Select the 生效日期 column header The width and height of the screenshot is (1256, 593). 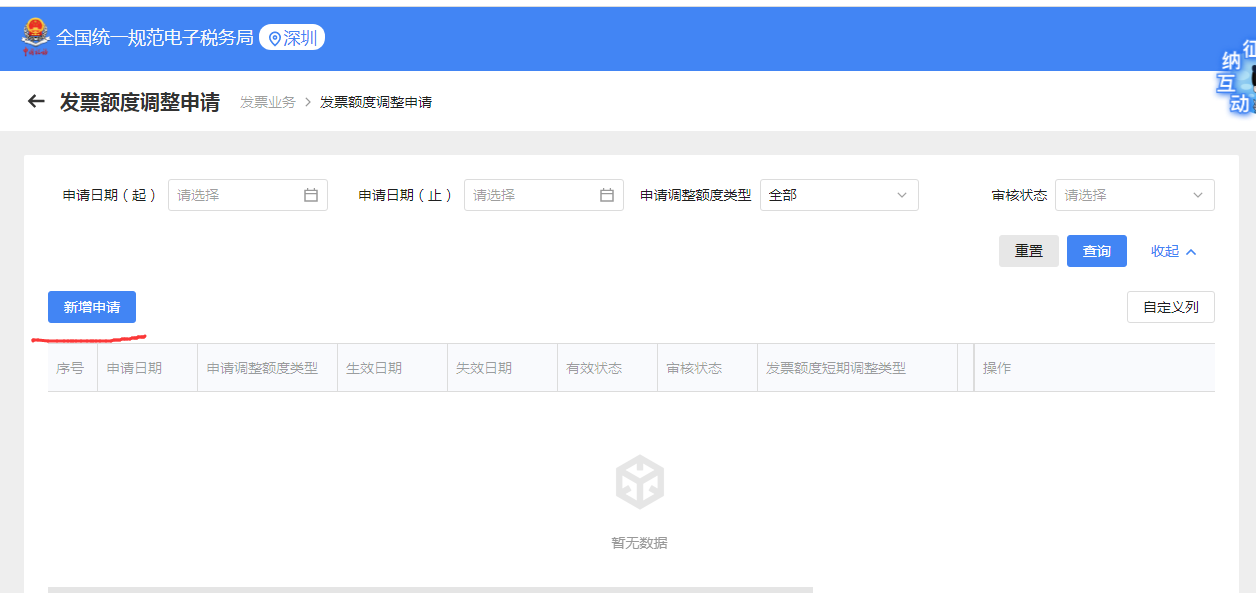pos(374,368)
